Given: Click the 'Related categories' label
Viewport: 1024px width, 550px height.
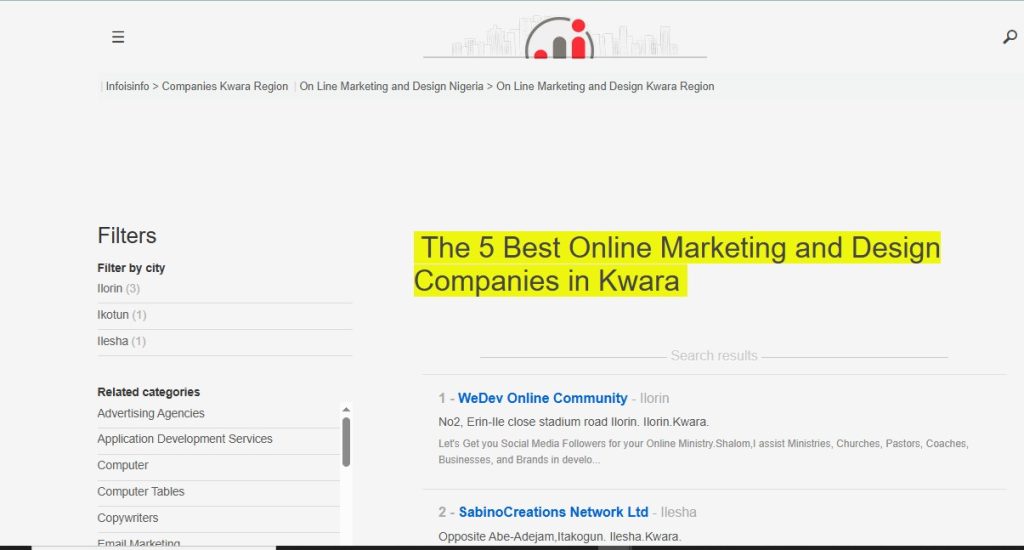Looking at the screenshot, I should [149, 392].
